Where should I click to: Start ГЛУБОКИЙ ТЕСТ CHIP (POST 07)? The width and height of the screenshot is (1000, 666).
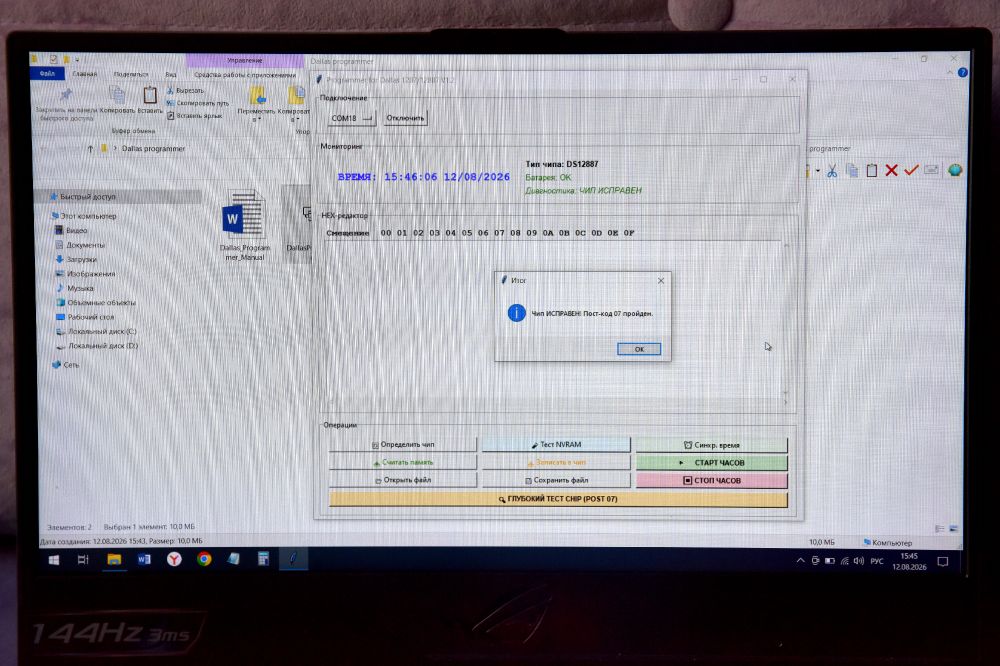[x=558, y=499]
